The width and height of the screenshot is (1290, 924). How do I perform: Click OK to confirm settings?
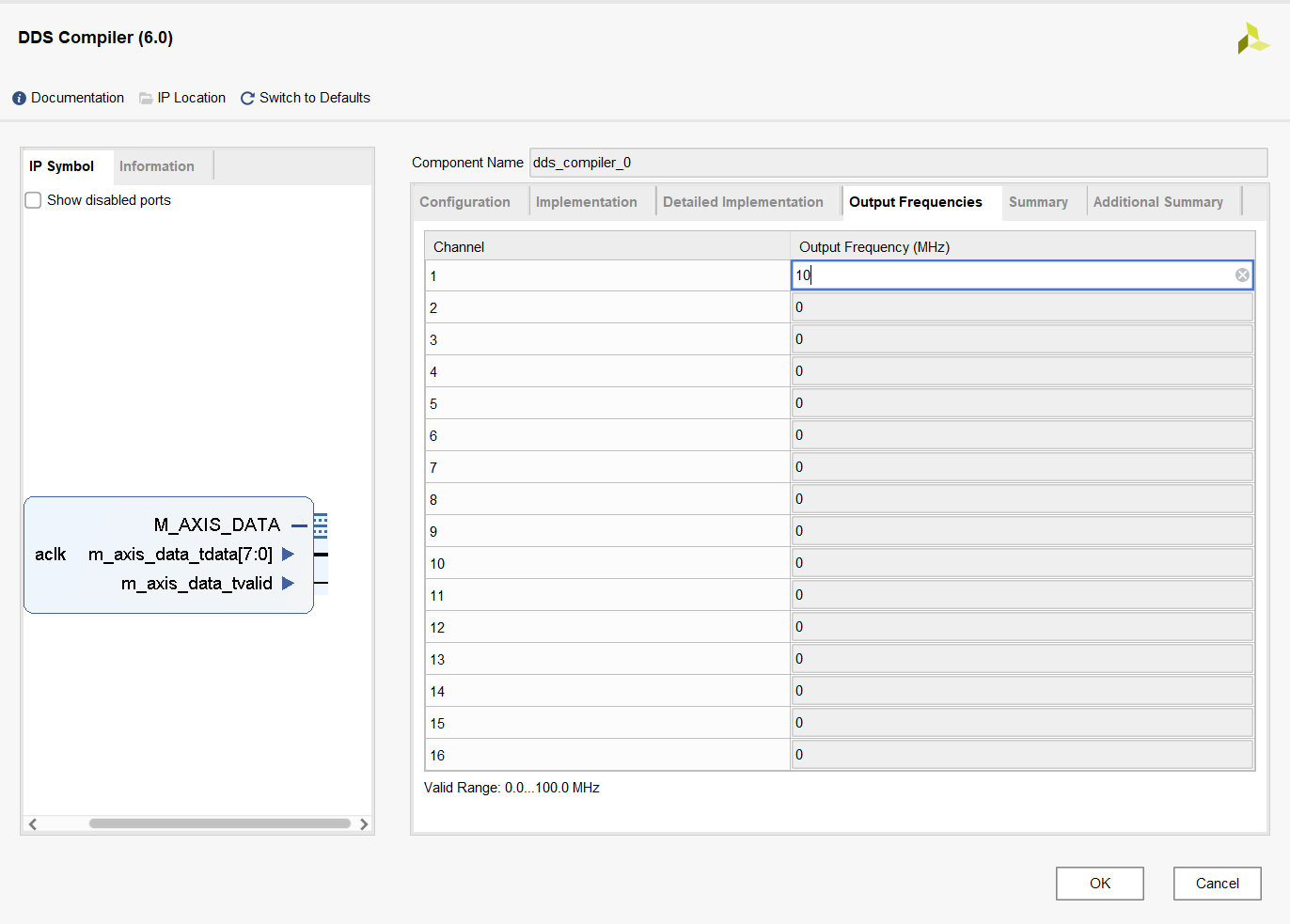[x=1100, y=884]
